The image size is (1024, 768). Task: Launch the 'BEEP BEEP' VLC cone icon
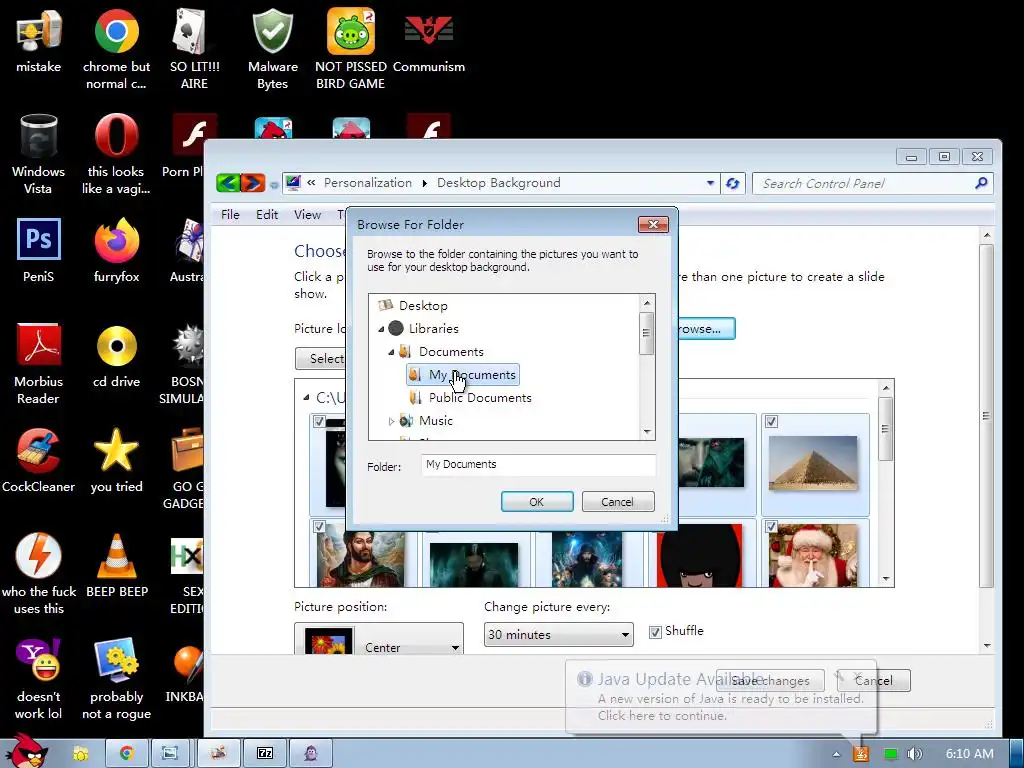pyautogui.click(x=117, y=566)
